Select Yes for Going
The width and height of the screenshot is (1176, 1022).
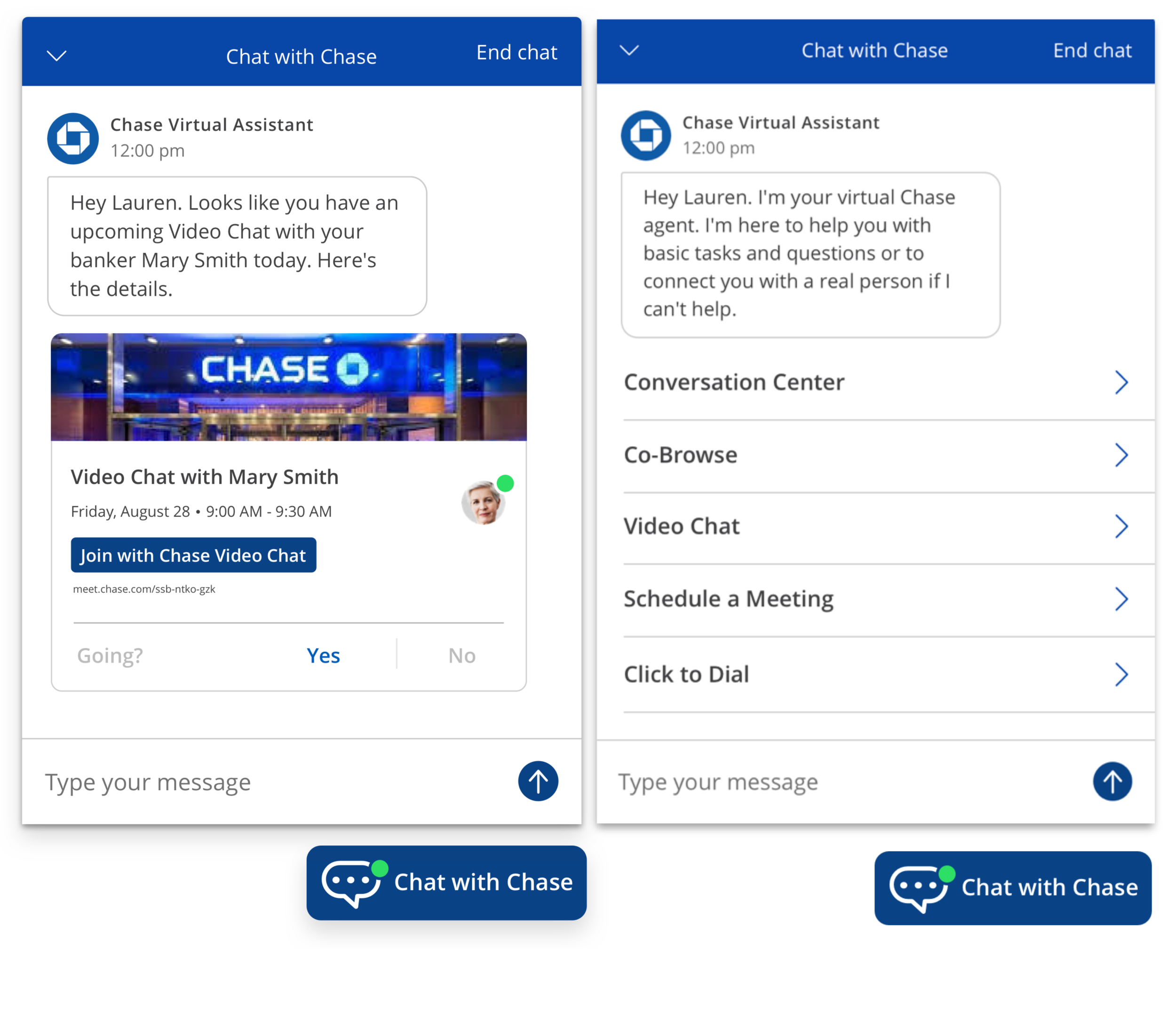click(323, 655)
